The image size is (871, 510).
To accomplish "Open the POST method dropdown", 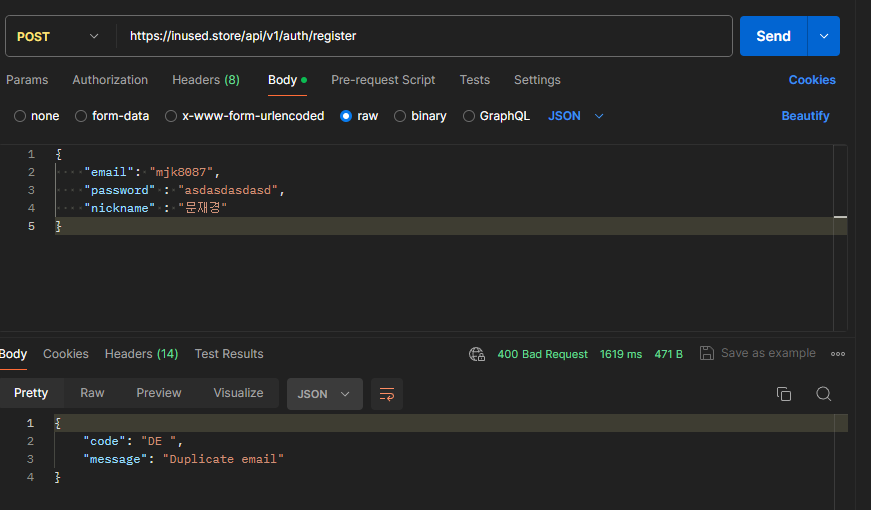I will pyautogui.click(x=58, y=37).
